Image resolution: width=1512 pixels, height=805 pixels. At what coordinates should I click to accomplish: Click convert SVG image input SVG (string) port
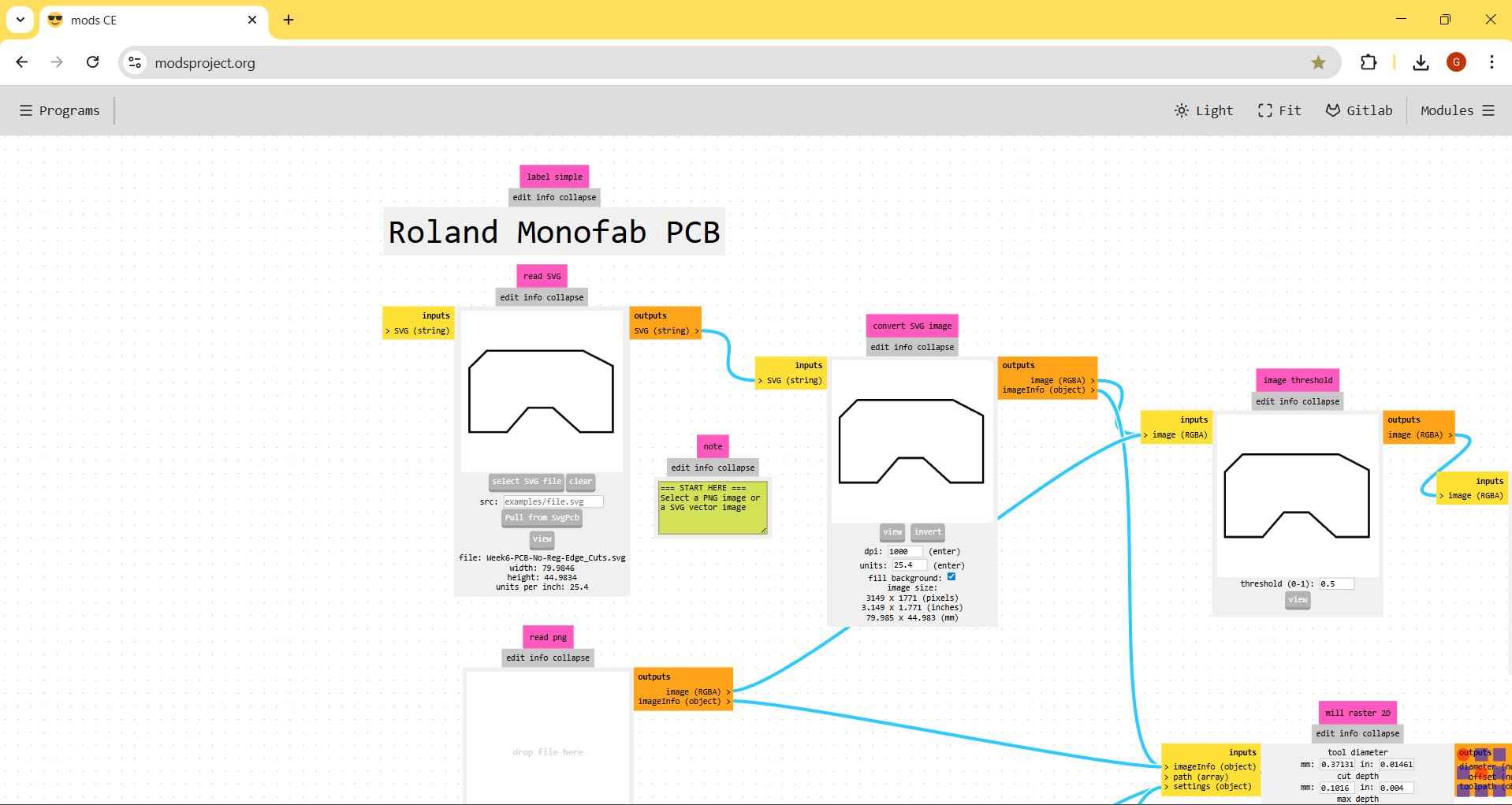[791, 381]
